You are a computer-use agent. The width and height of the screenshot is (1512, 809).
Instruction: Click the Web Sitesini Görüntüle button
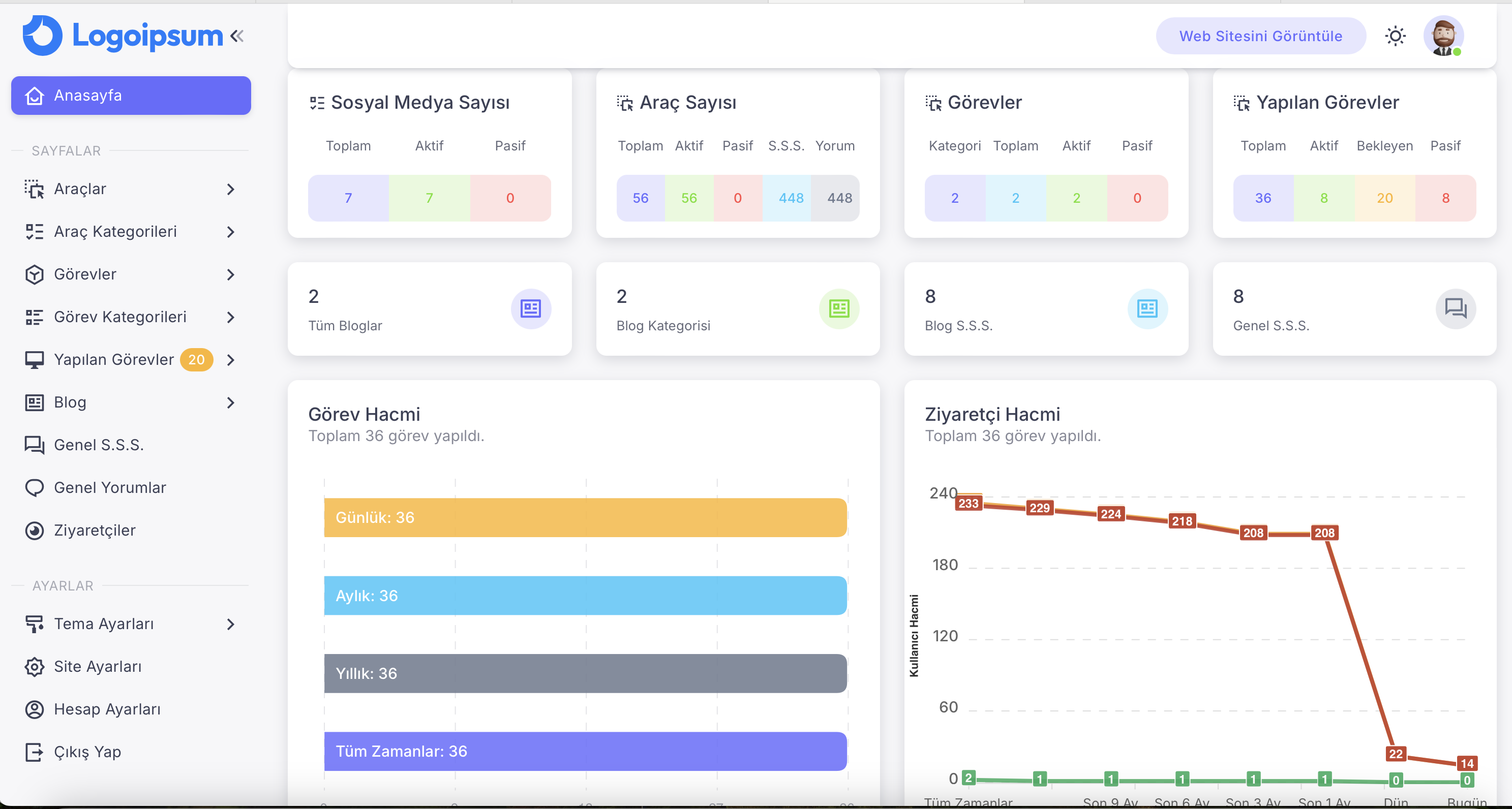[x=1261, y=37]
